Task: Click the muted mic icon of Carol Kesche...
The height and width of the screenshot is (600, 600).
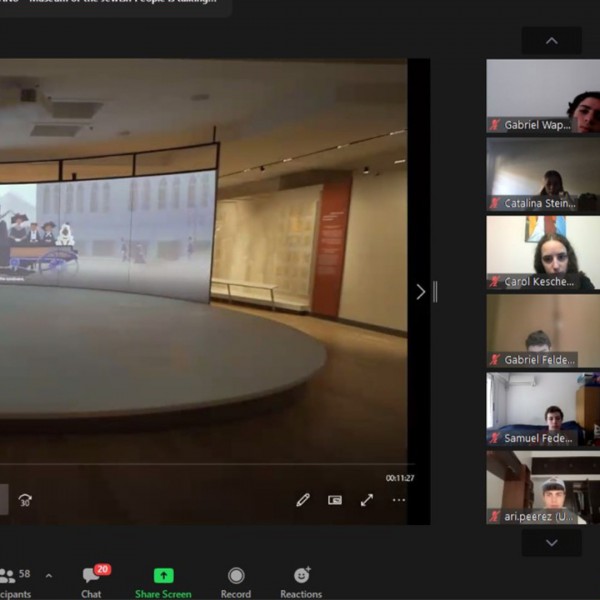Action: tap(495, 282)
